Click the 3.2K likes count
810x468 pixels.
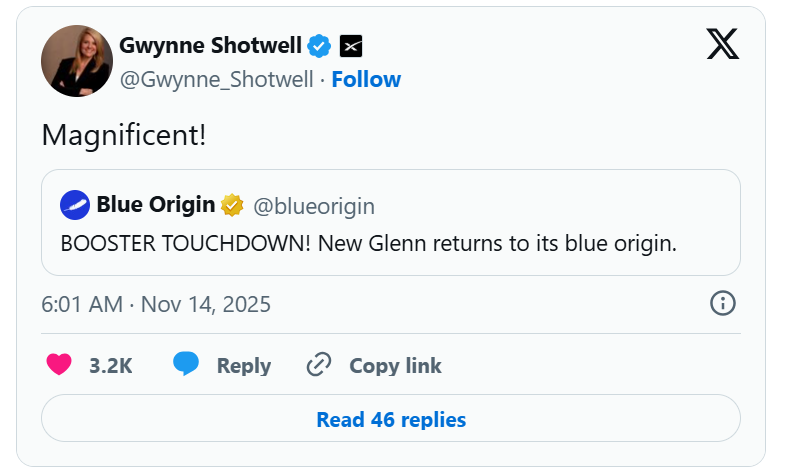[x=110, y=366]
